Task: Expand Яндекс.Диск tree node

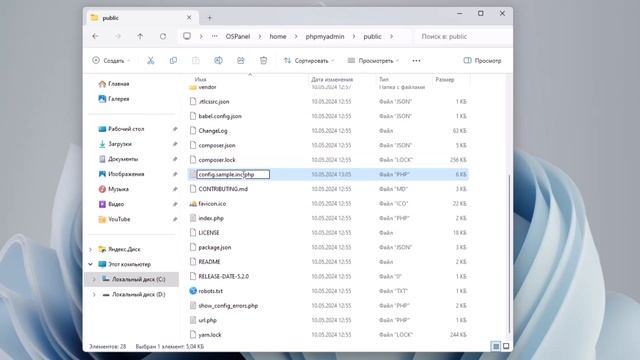Action: (91, 249)
